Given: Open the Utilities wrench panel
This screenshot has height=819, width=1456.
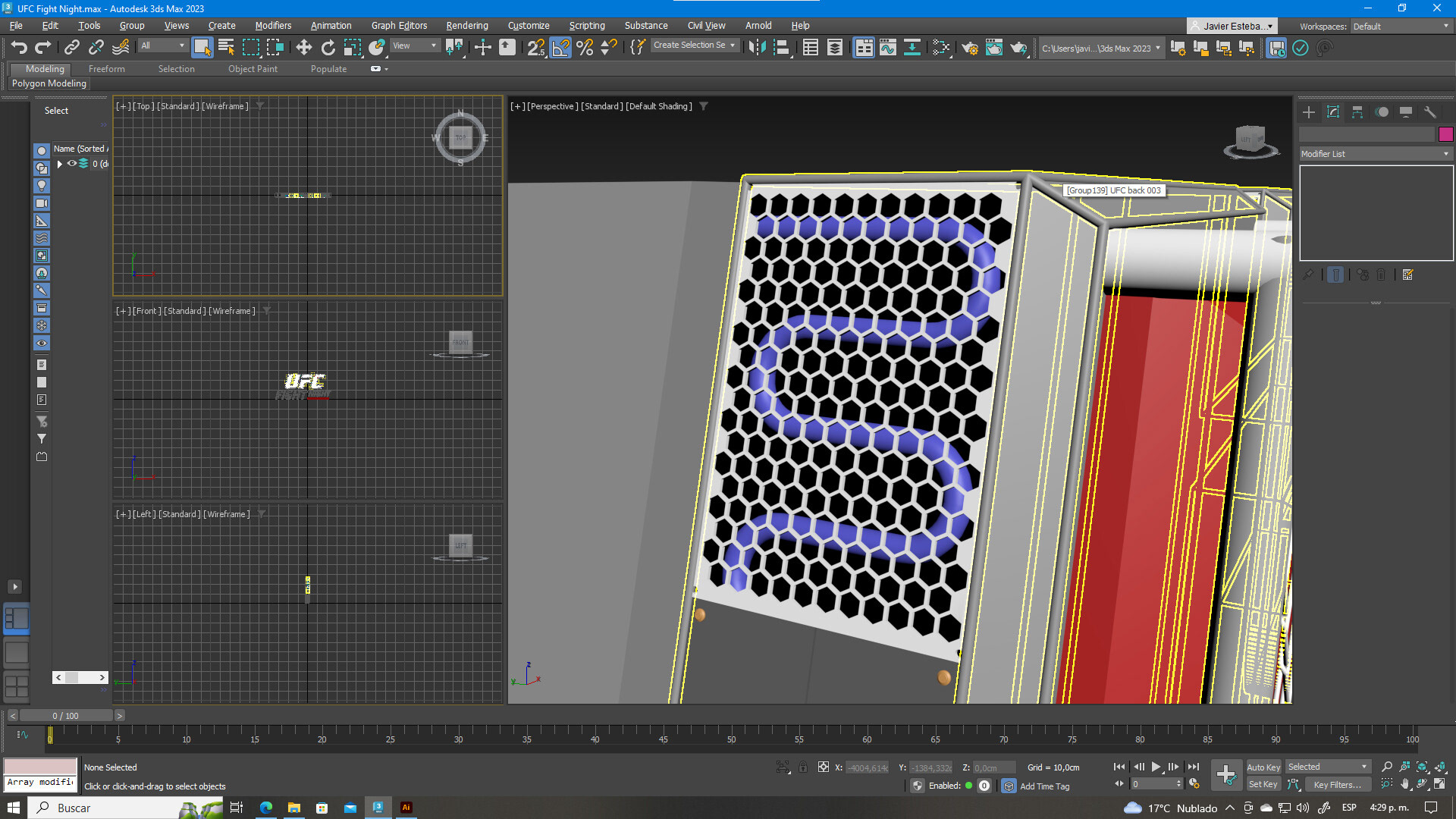Looking at the screenshot, I should [x=1429, y=112].
